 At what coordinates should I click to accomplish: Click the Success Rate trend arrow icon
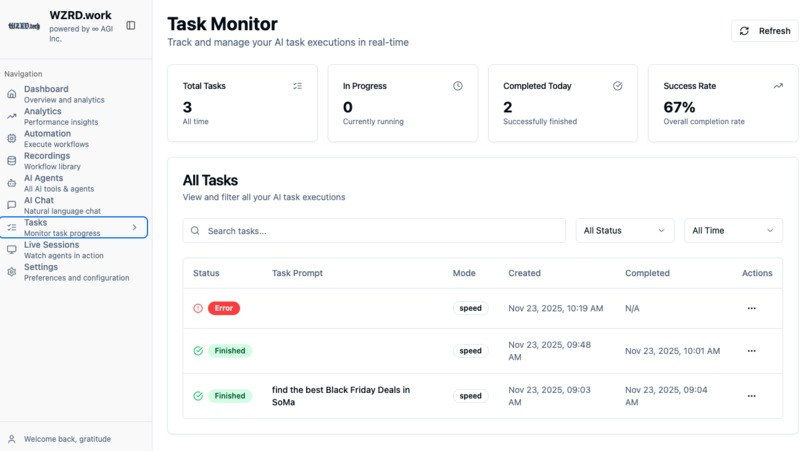point(778,86)
